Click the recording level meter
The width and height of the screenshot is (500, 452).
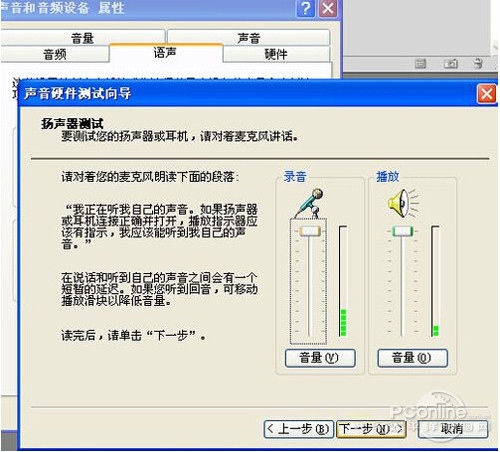pyautogui.click(x=343, y=281)
